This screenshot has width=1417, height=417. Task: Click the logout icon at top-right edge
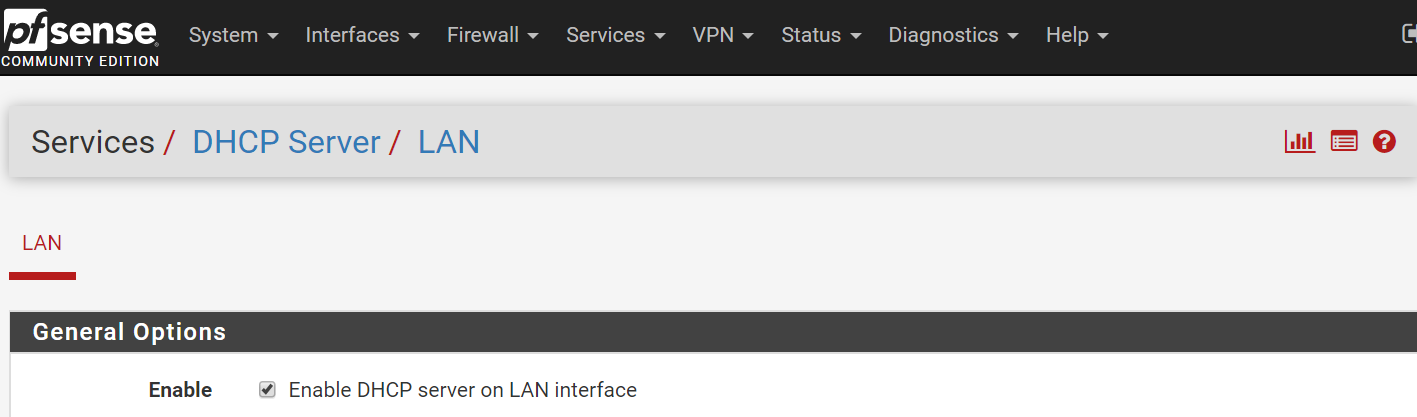click(1409, 35)
